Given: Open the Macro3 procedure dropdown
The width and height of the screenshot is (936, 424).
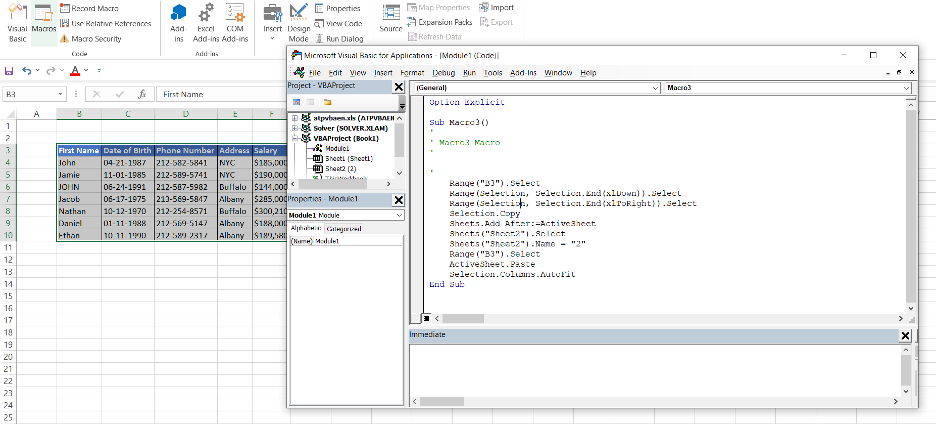Looking at the screenshot, I should 906,88.
